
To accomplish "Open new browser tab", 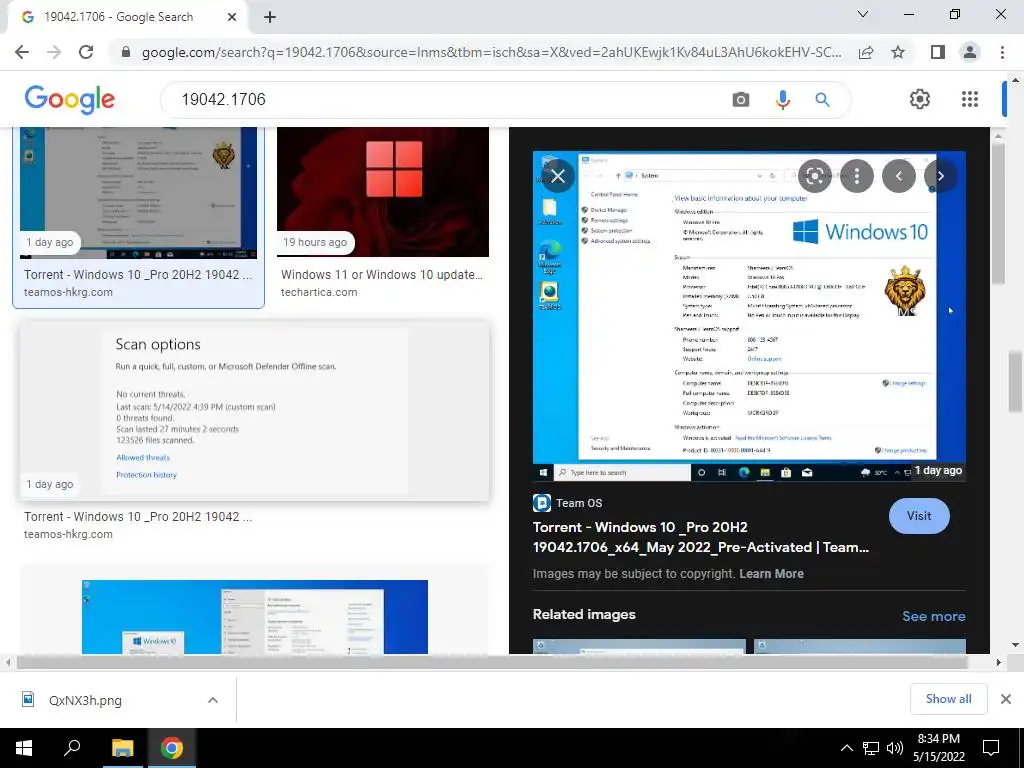I will (270, 17).
